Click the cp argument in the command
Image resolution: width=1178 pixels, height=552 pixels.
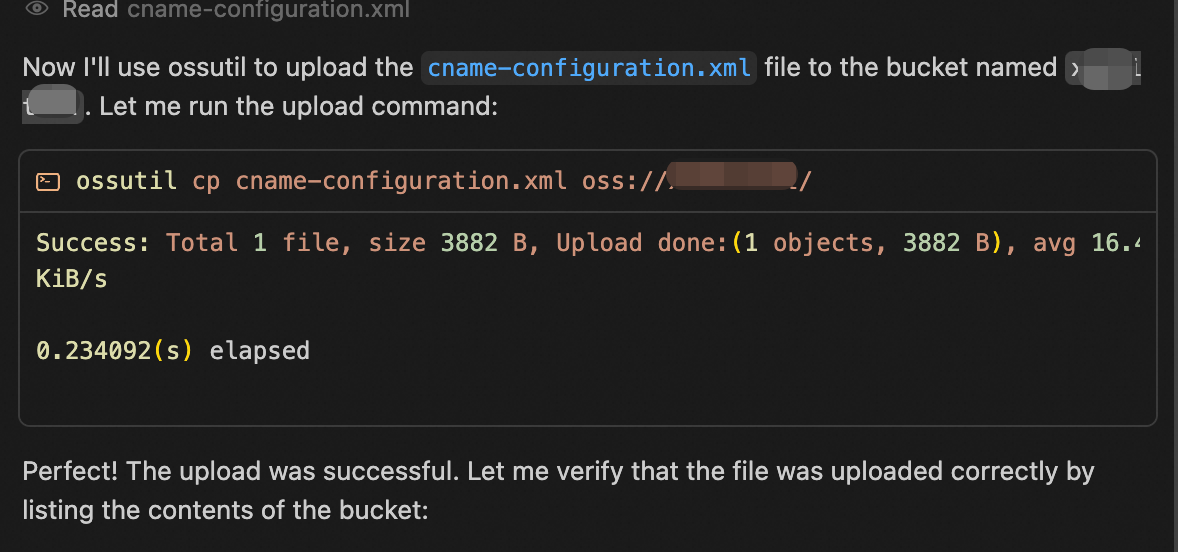206,181
